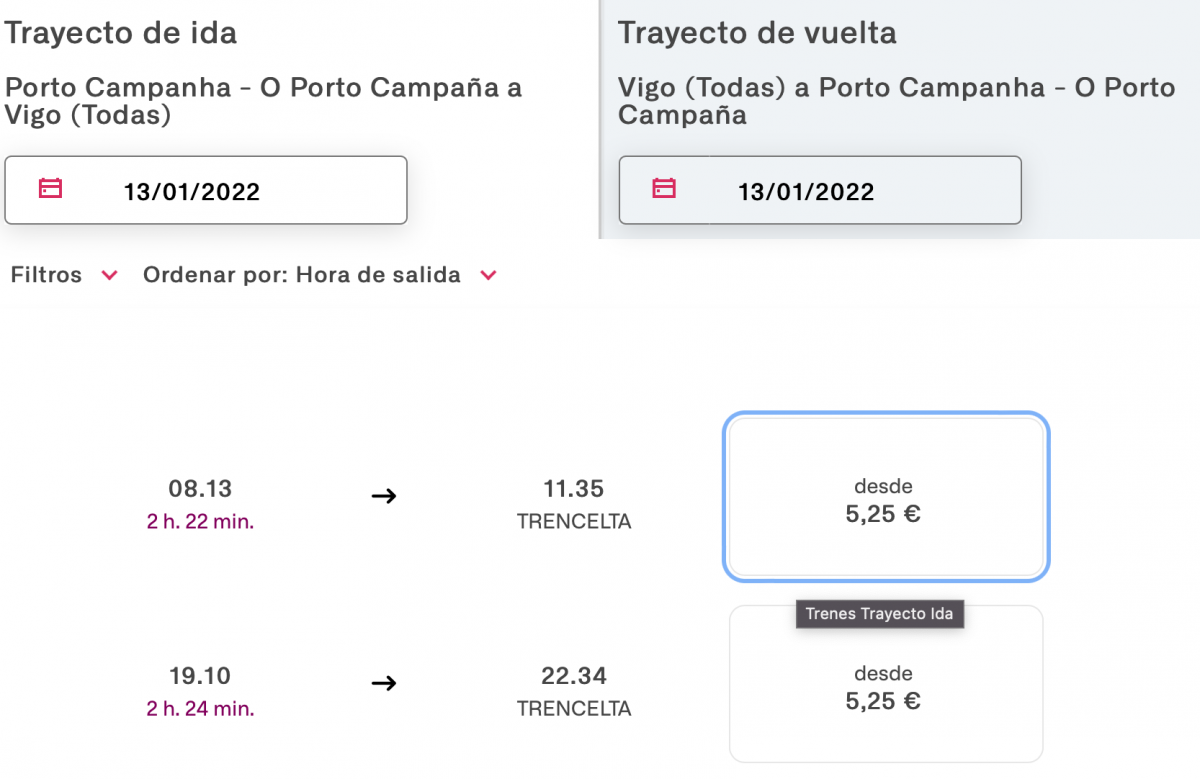The height and width of the screenshot is (779, 1200).
Task: Click the arrow icon in the 08.13 train row
Action: pyautogui.click(x=384, y=496)
